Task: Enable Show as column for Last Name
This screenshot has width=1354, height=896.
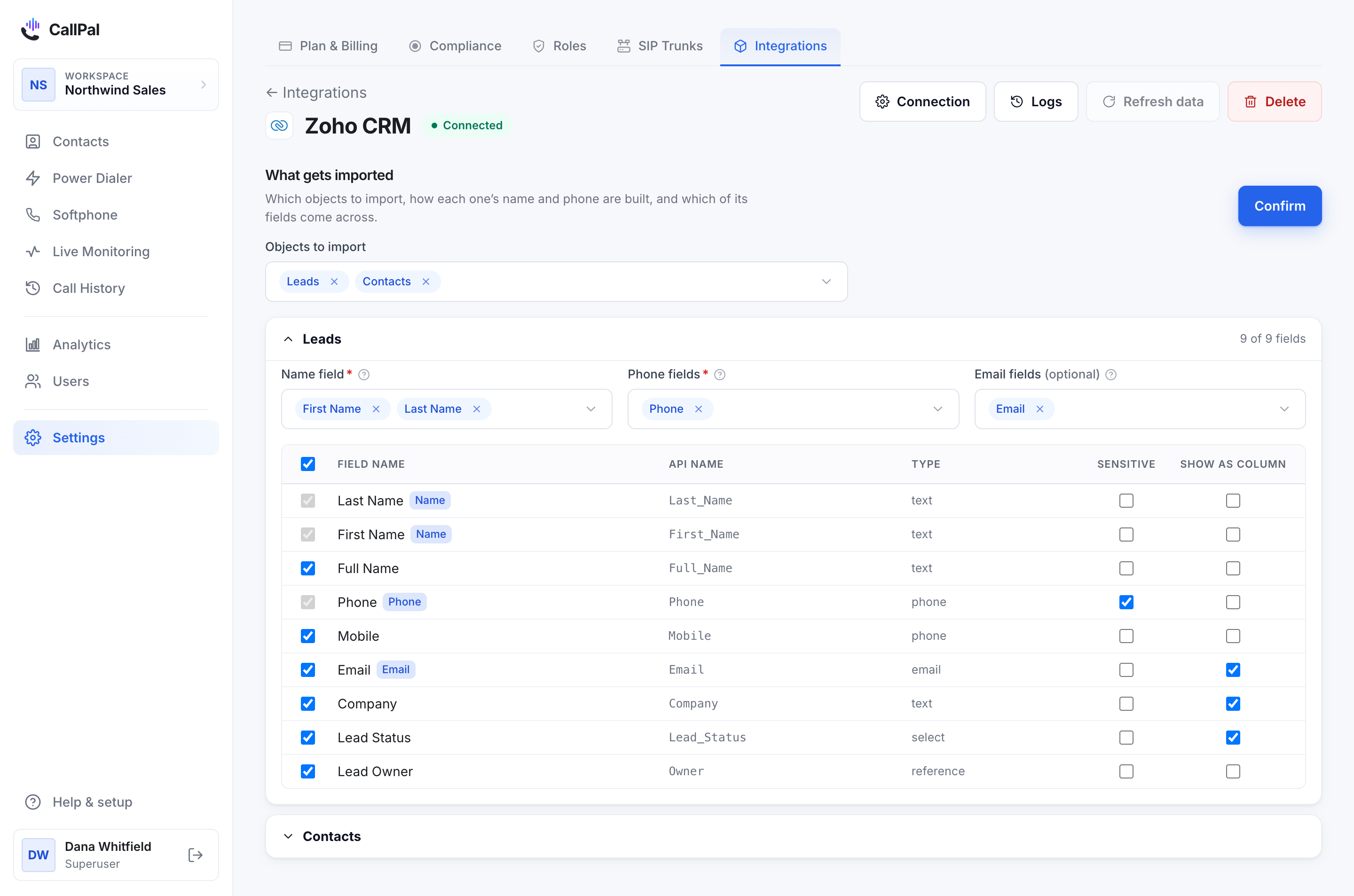Action: click(x=1233, y=501)
